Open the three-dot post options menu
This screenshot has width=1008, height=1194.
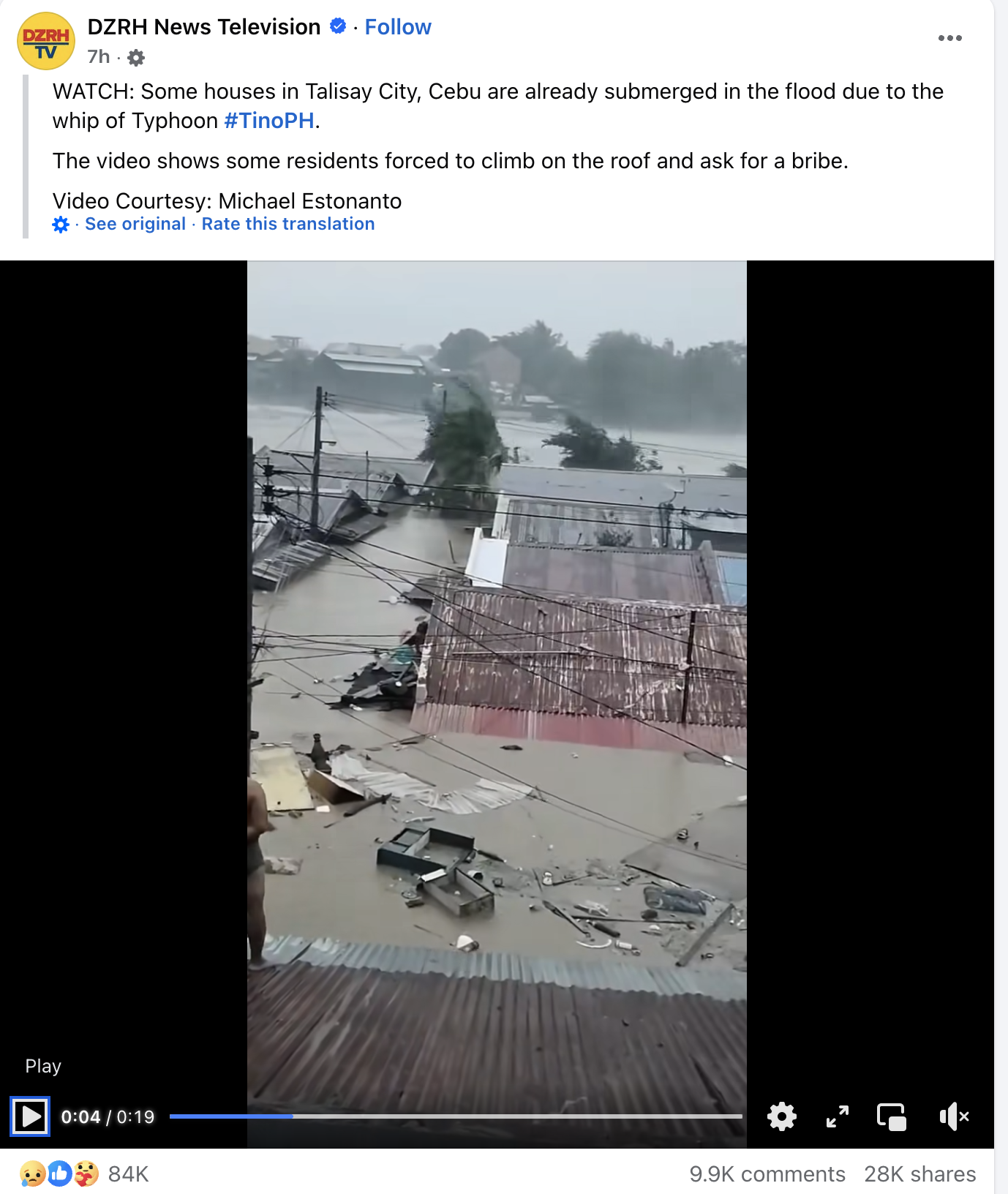pos(949,38)
